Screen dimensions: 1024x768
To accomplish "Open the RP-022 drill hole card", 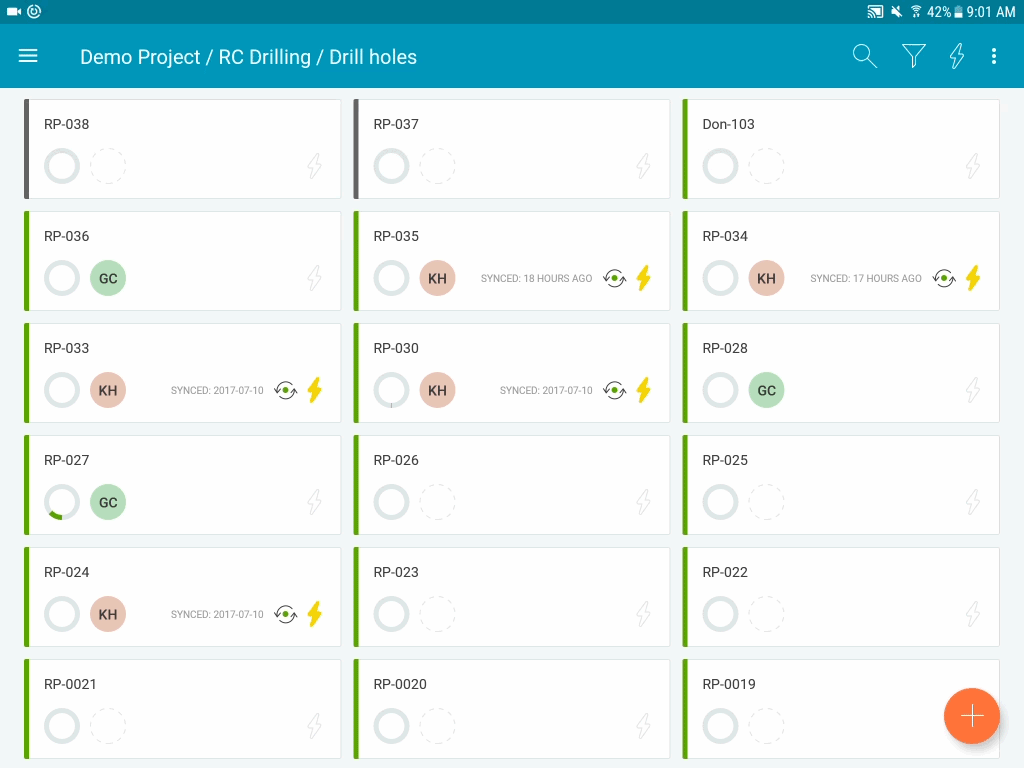I will coord(840,597).
